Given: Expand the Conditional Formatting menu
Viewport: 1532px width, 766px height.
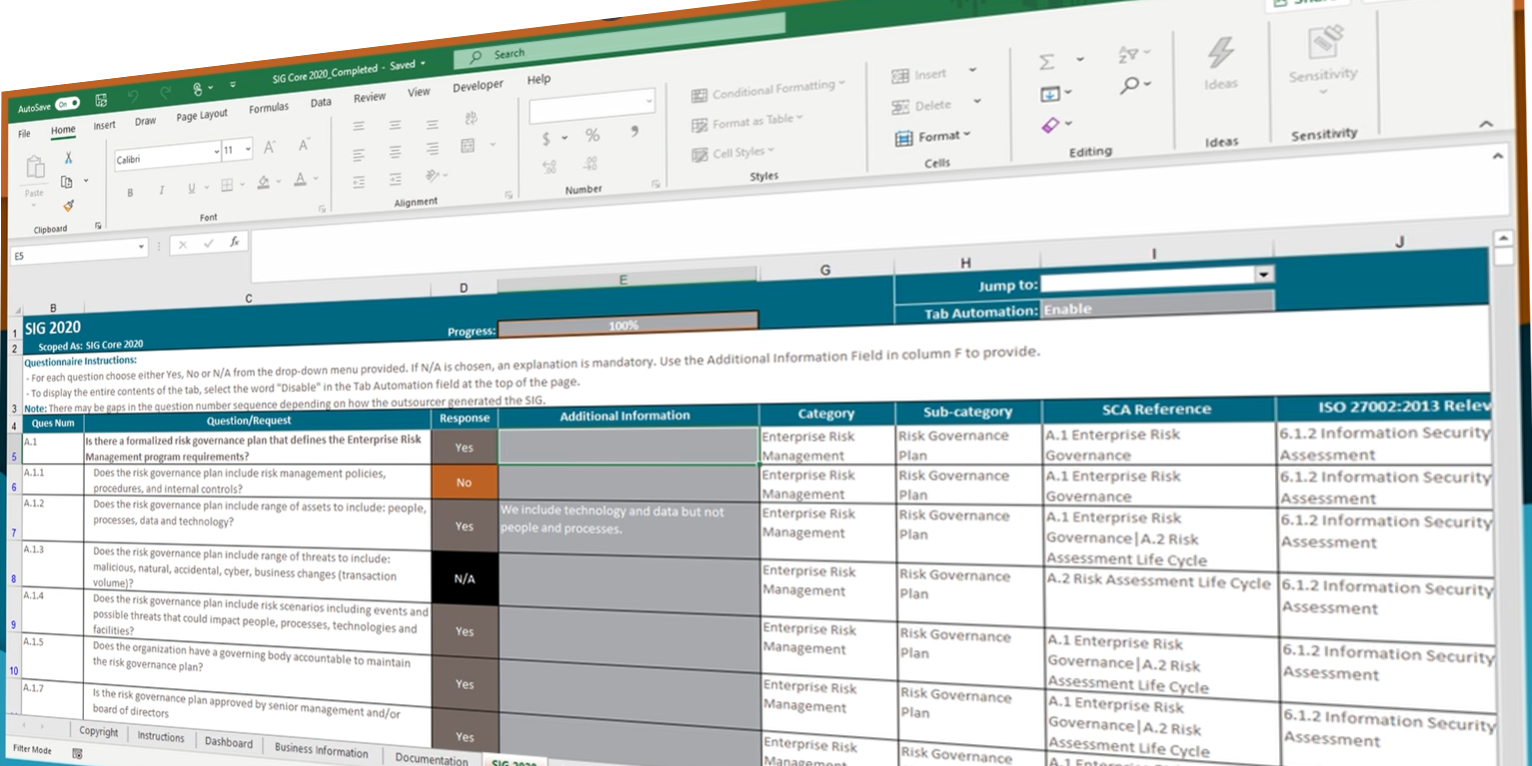Looking at the screenshot, I should click(x=768, y=90).
